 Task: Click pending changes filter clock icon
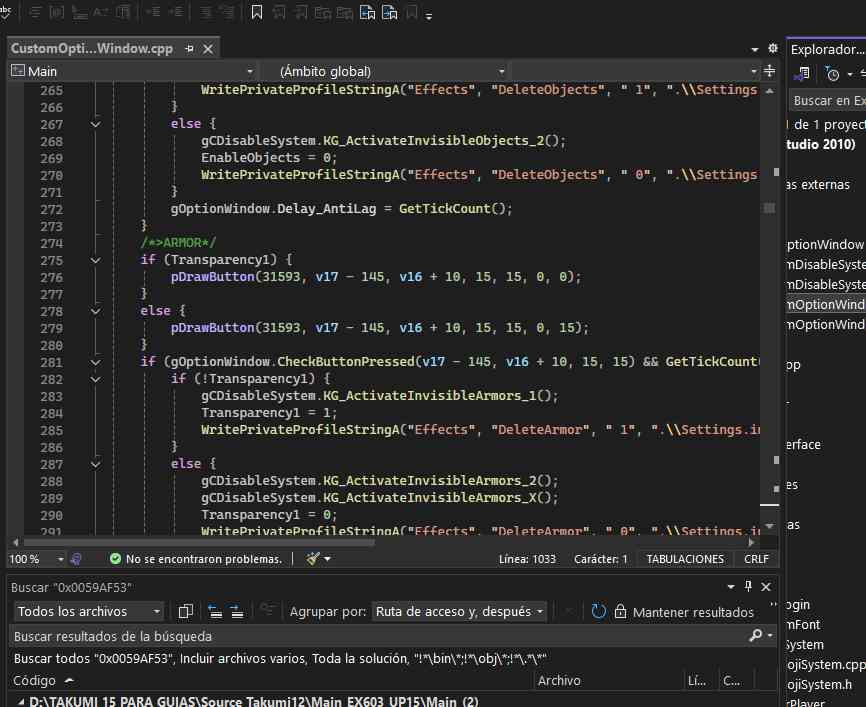point(832,73)
